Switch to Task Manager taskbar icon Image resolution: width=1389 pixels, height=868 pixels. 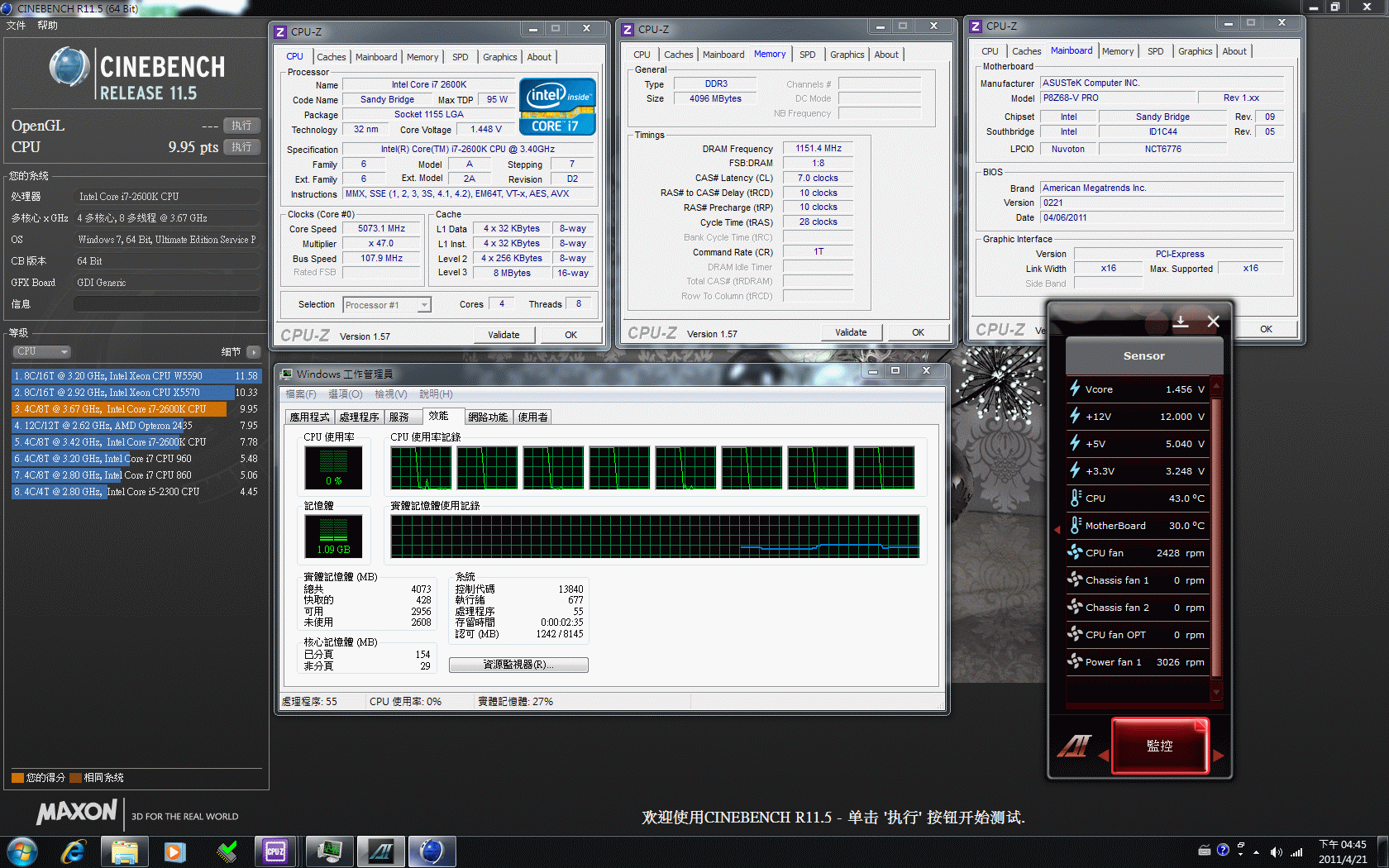pos(330,851)
